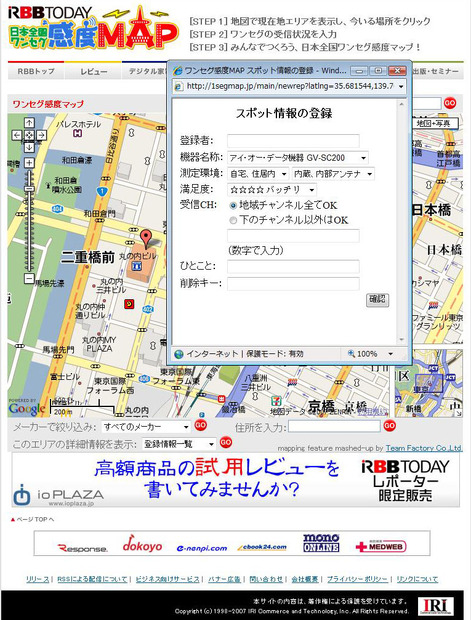Image resolution: width=471 pixels, height=620 pixels.
Task: Open the 問い合わせ footer link
Action: (x=266, y=579)
